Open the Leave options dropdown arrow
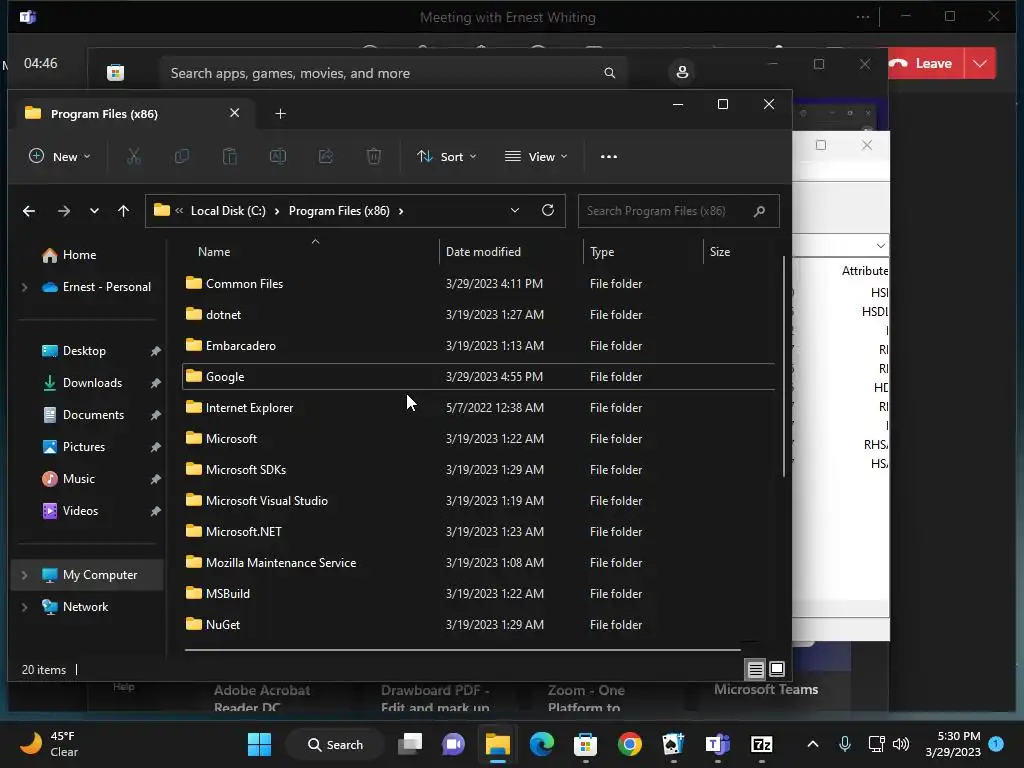Viewport: 1024px width, 768px height. 980,63
